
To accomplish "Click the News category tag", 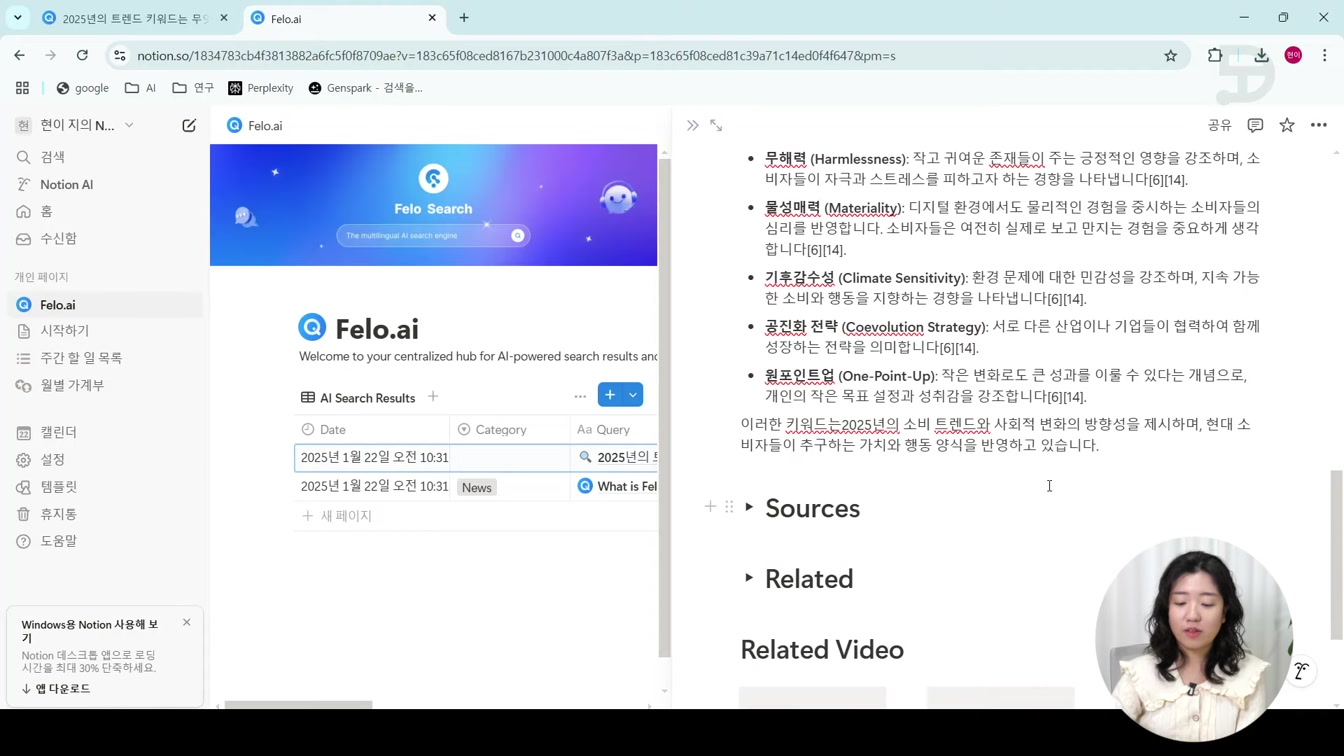I will click(477, 488).
